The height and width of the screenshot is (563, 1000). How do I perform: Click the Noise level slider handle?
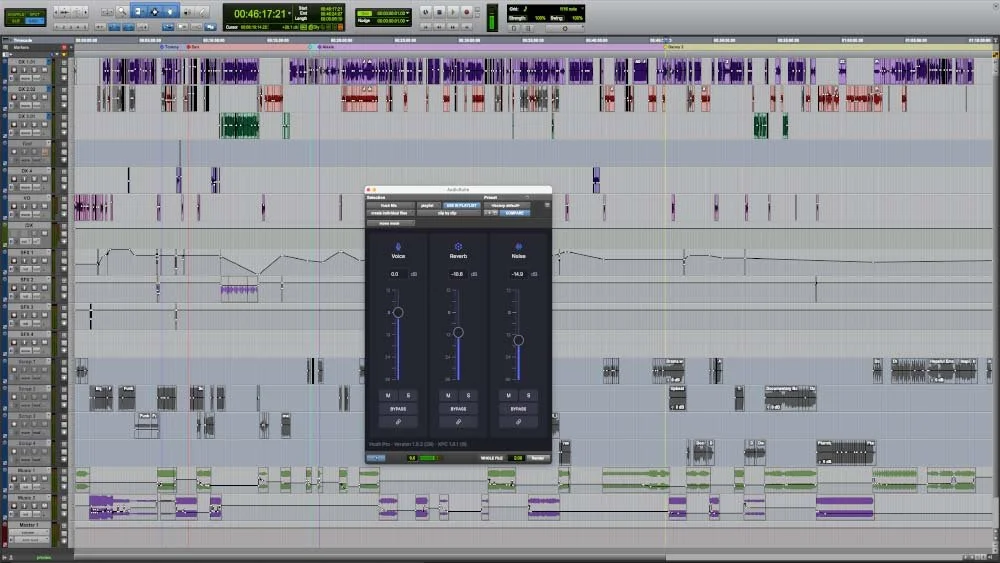518,340
